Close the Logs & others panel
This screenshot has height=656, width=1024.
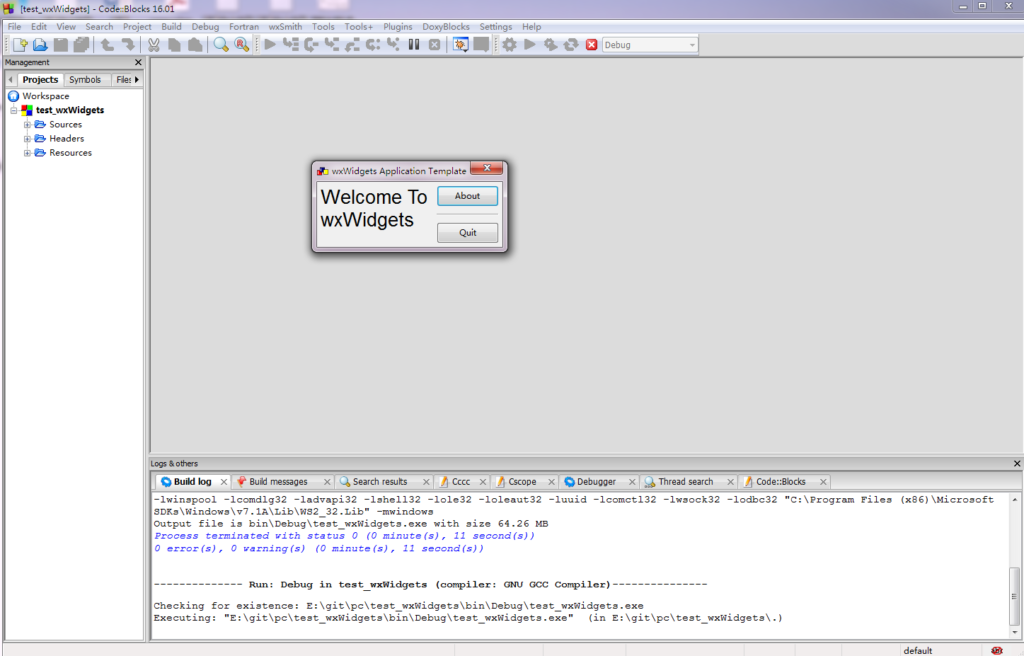pos(1017,463)
